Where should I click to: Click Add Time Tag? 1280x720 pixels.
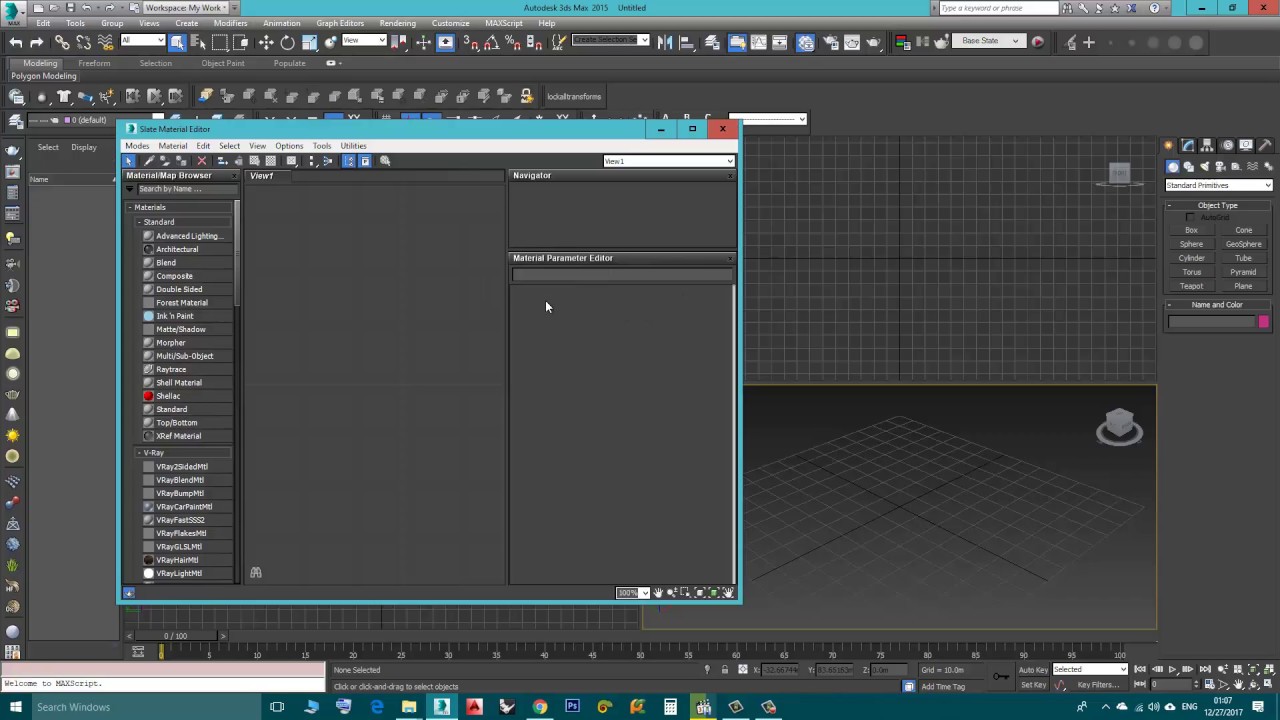[943, 686]
